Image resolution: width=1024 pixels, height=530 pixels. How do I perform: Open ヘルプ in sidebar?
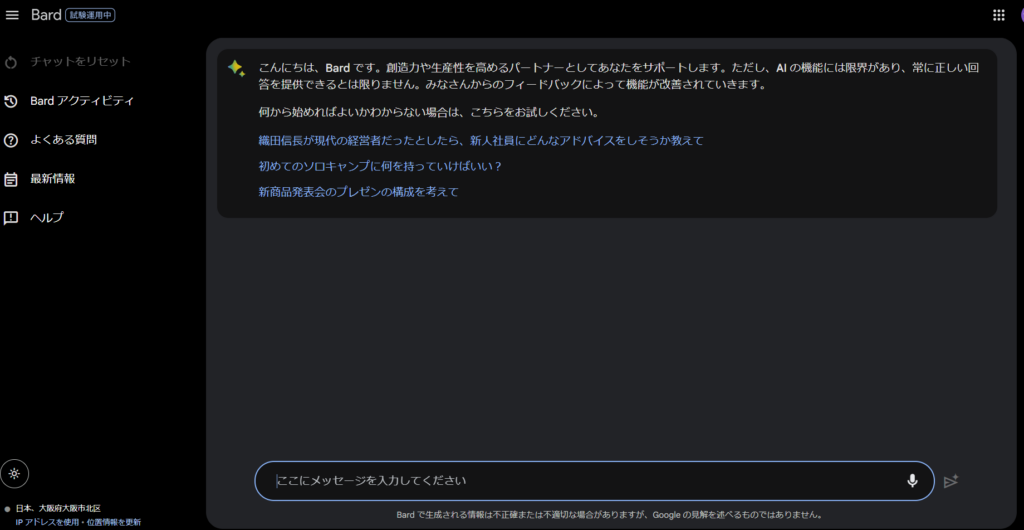pyautogui.click(x=47, y=218)
